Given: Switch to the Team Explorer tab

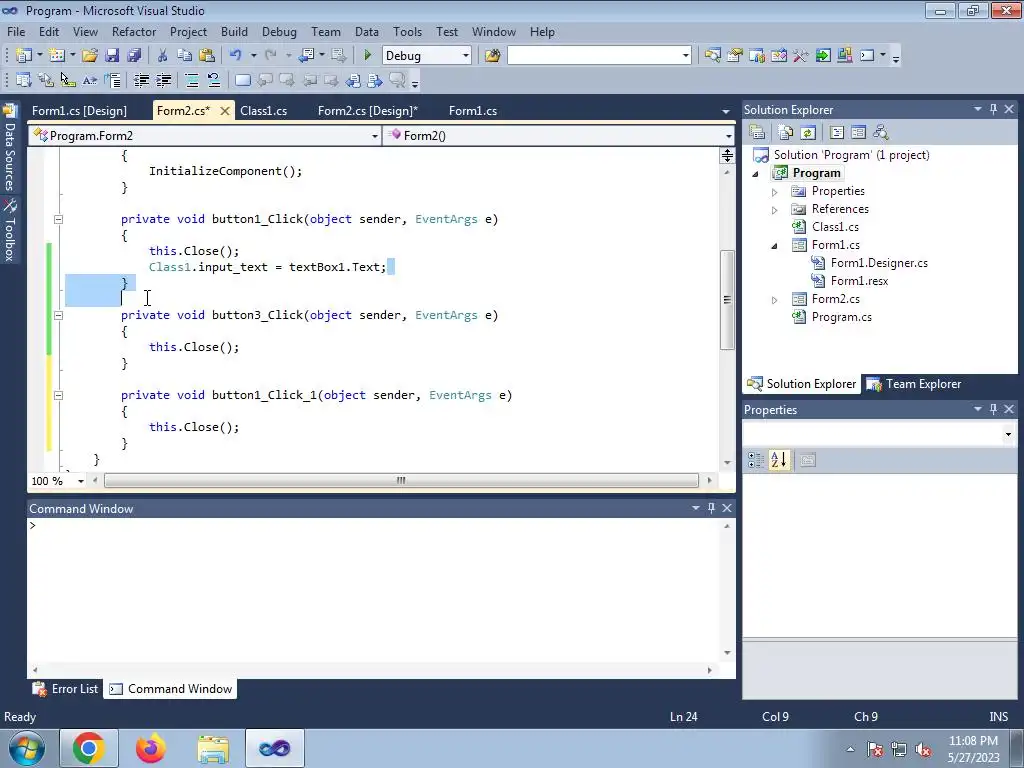Looking at the screenshot, I should [x=914, y=384].
